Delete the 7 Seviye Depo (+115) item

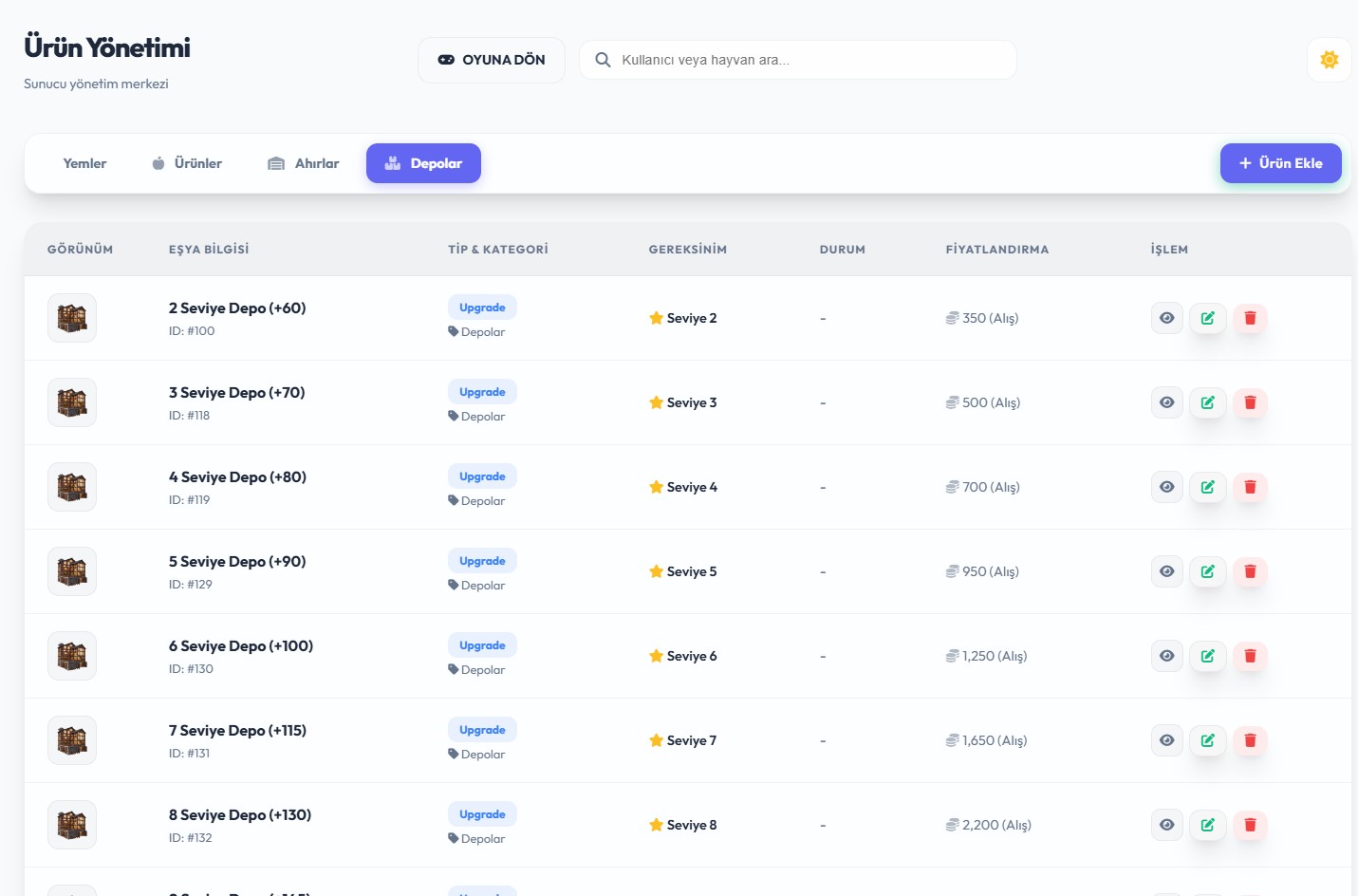1250,740
